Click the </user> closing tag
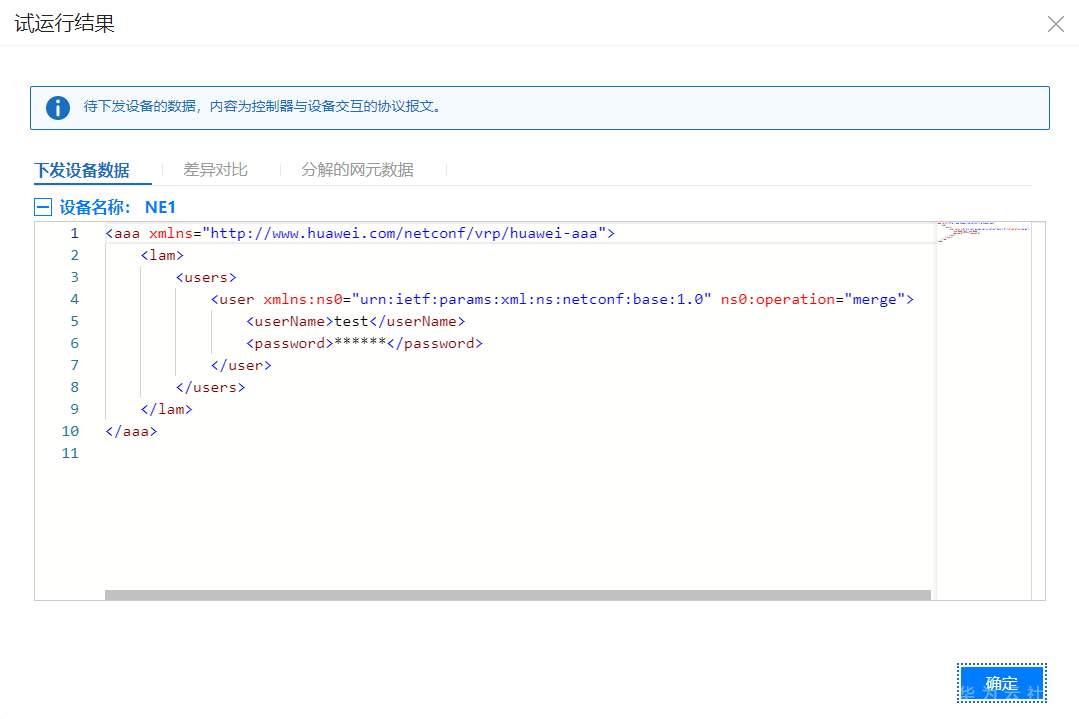The image size is (1079, 719). pos(242,365)
